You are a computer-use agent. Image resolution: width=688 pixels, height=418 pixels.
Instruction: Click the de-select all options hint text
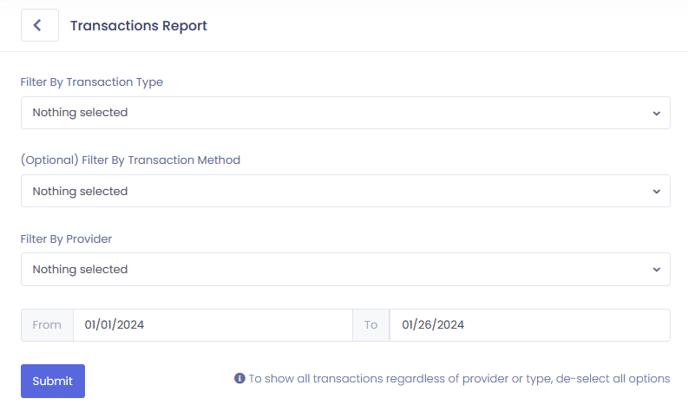click(459, 379)
